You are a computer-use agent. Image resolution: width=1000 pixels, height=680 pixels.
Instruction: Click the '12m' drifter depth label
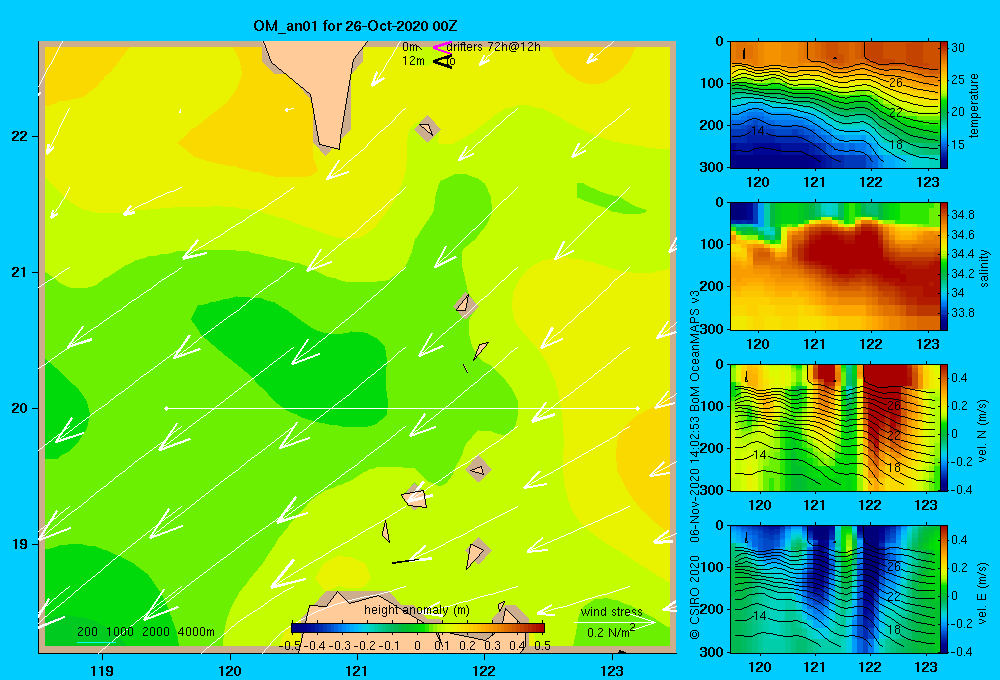point(413,61)
